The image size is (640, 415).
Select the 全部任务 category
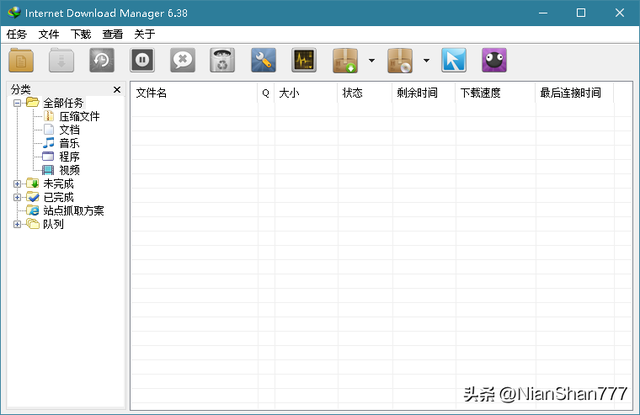tap(63, 103)
